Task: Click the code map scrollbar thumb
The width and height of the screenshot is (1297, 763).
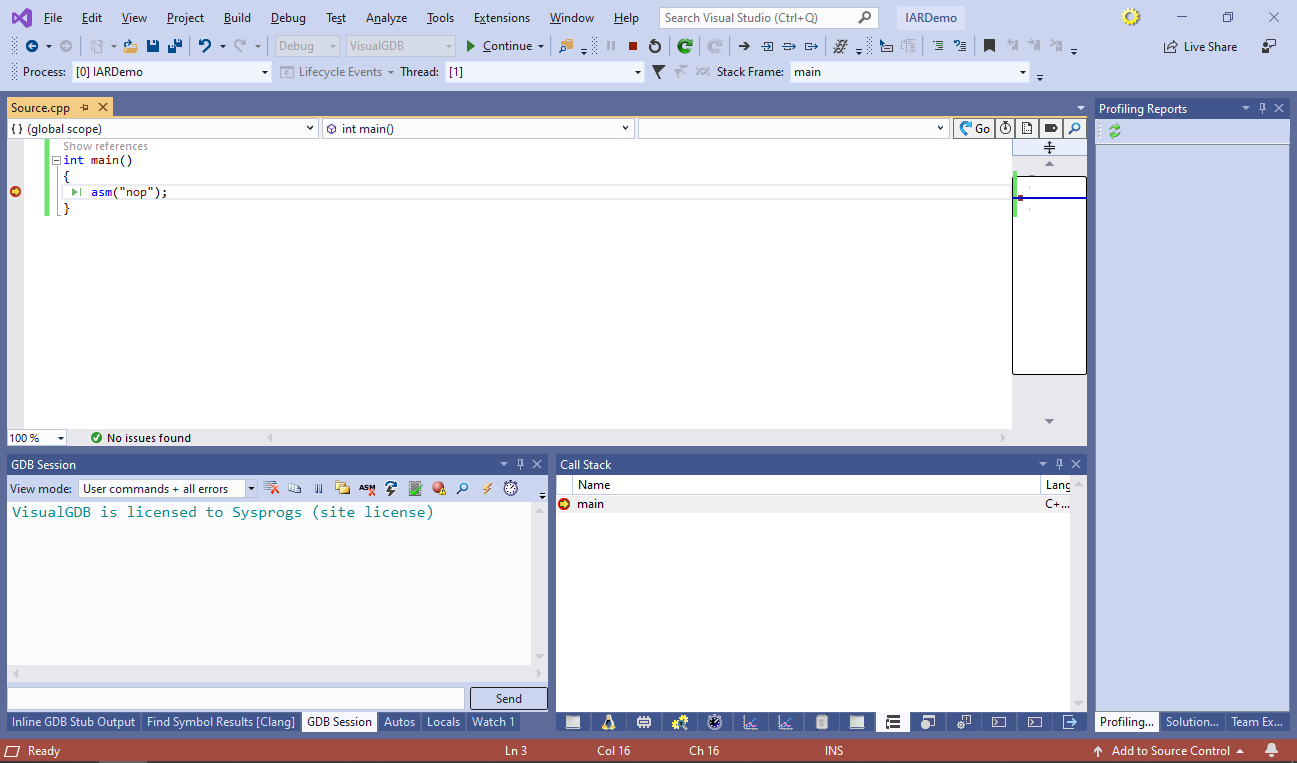Action: click(1049, 275)
